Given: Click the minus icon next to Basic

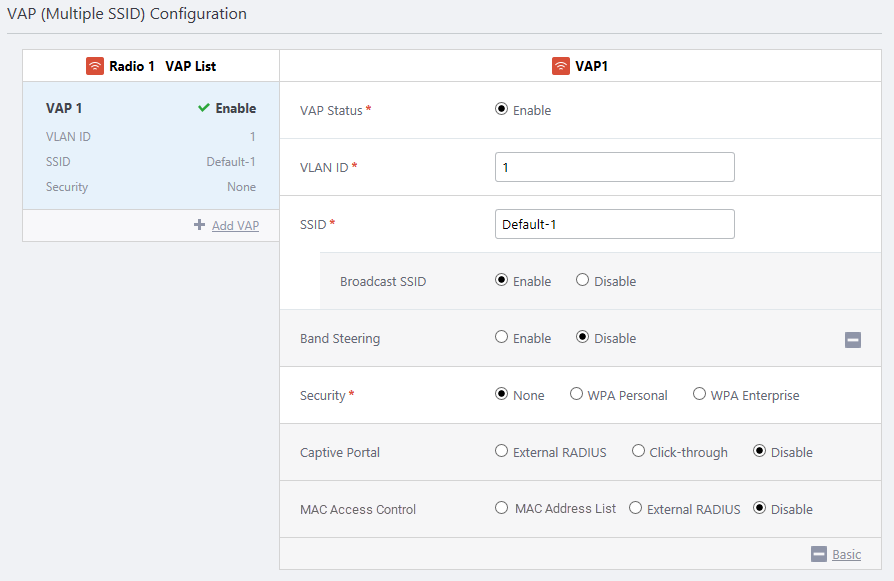Looking at the screenshot, I should pos(819,554).
